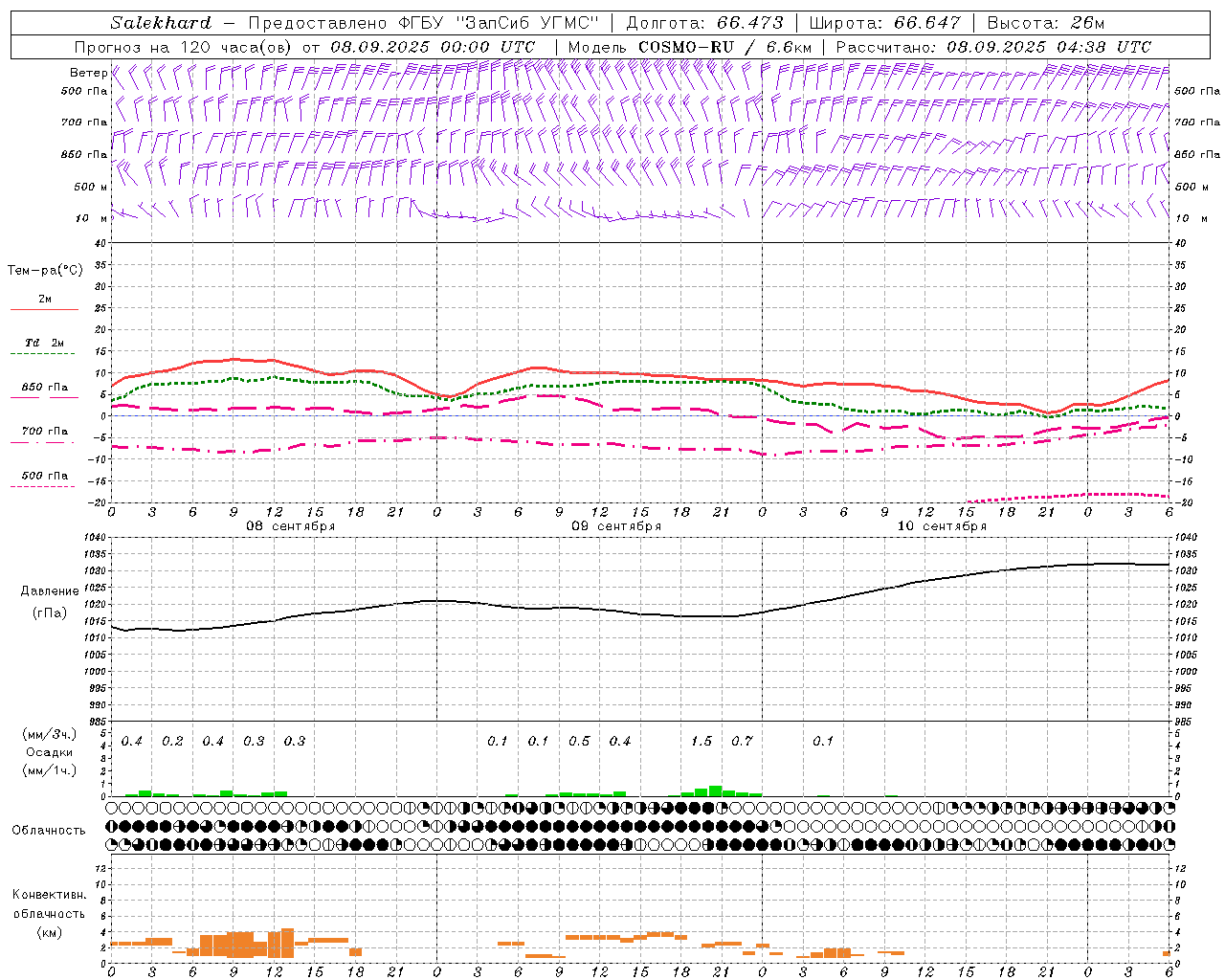Screen dimensions: 1225x980
Task: Click the 'Давление' pressure panel label
Action: [50, 591]
